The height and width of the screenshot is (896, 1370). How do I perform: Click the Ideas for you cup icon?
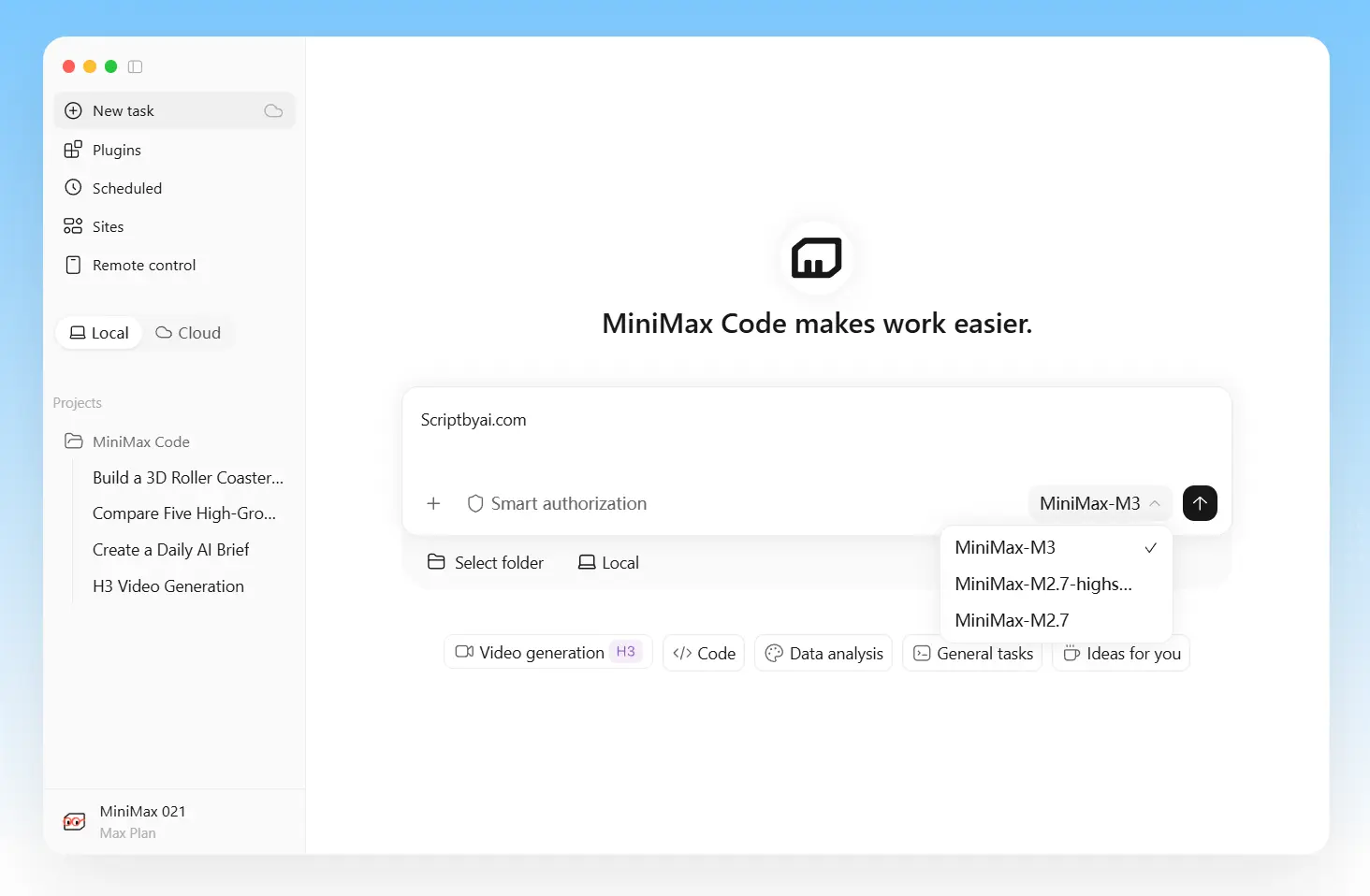(x=1071, y=653)
